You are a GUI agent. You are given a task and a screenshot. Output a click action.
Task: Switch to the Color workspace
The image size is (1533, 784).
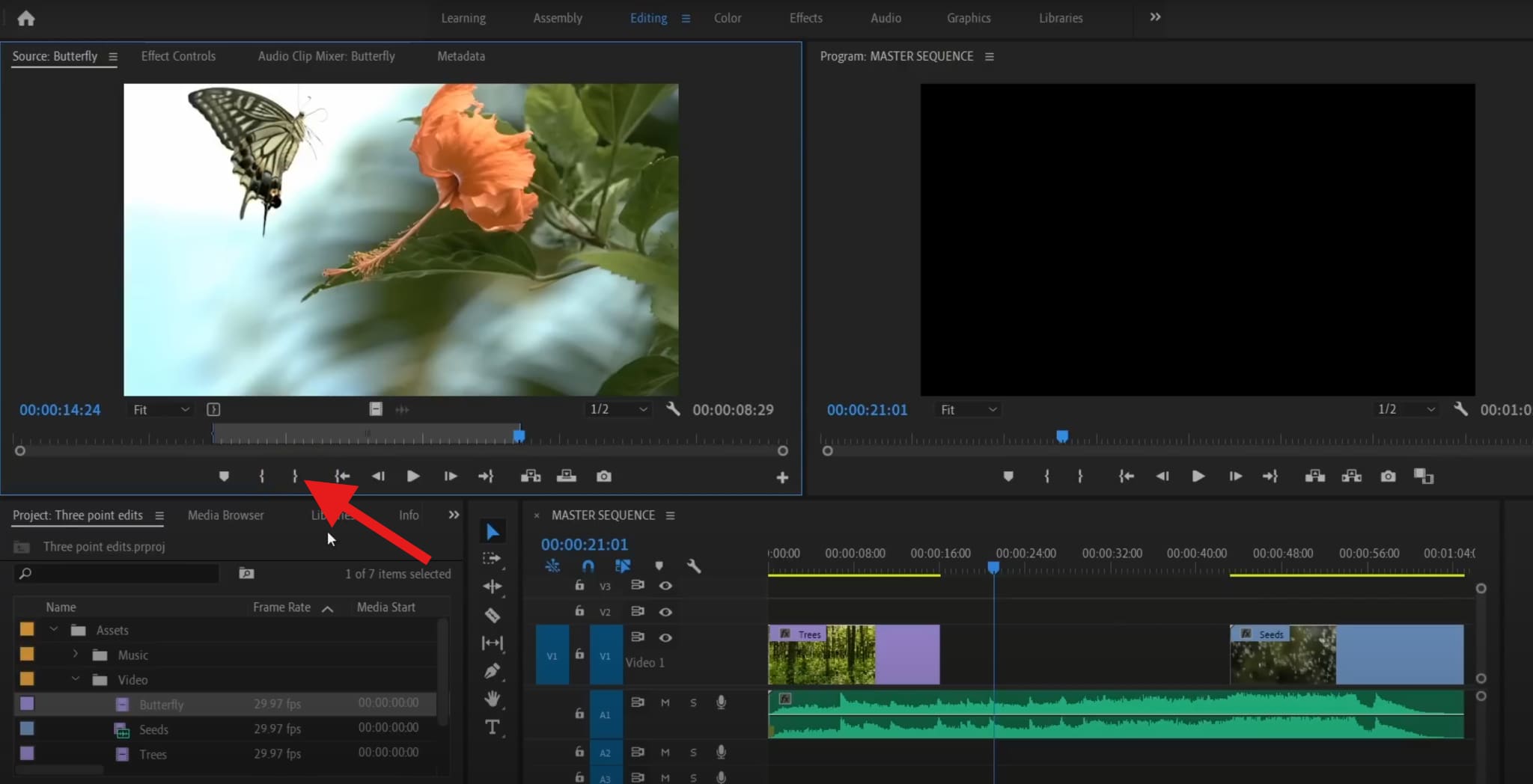coord(727,18)
